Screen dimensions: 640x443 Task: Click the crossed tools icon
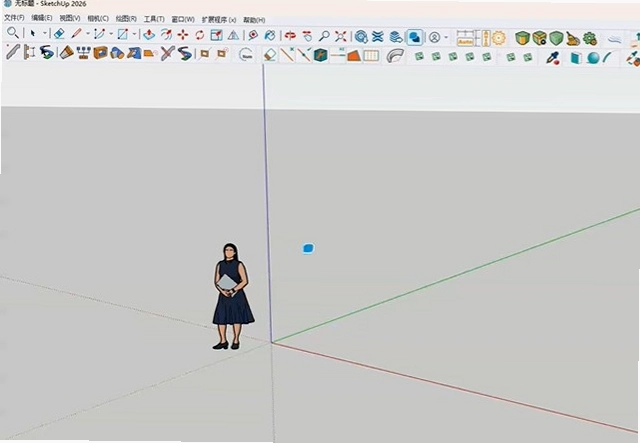pyautogui.click(x=167, y=53)
